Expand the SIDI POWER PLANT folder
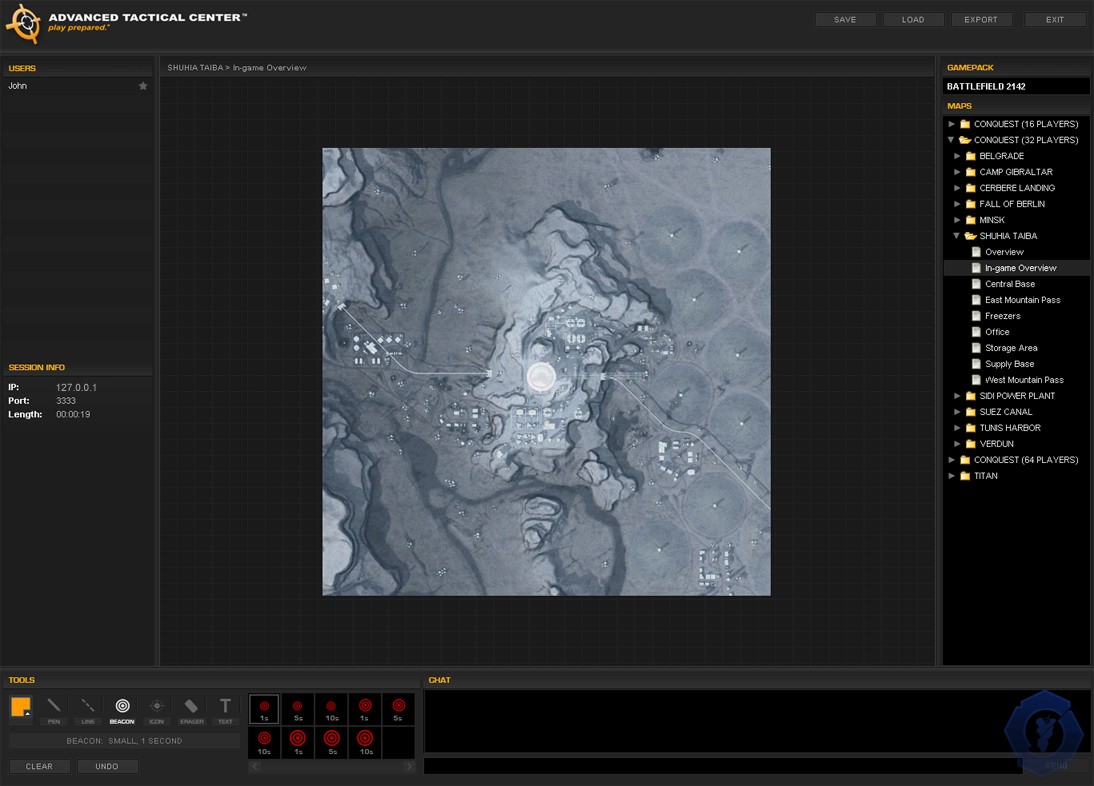 (957, 396)
